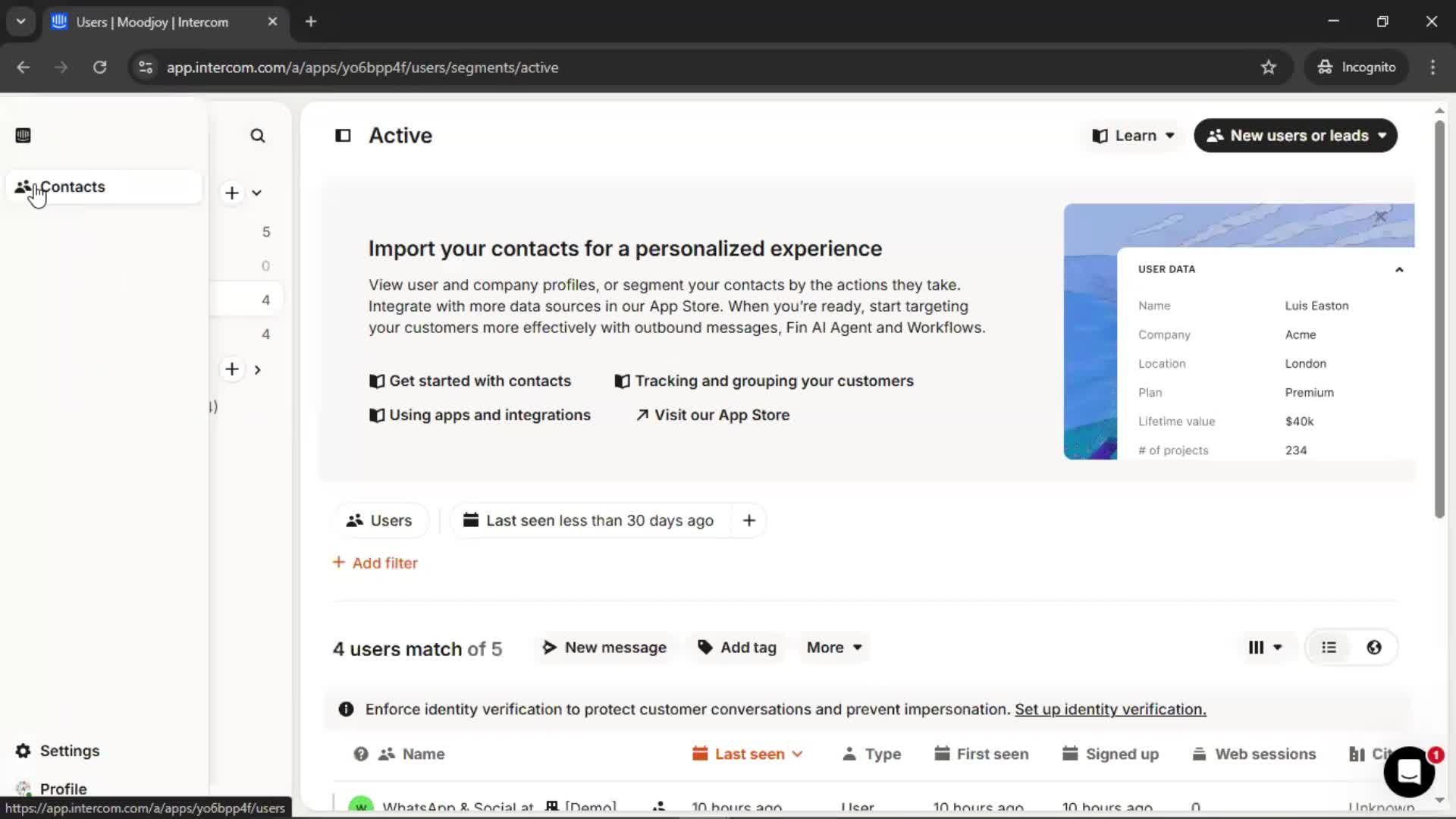Collapse the chevron-down next to upper plus button
Image resolution: width=1456 pixels, height=819 pixels.
257,193
